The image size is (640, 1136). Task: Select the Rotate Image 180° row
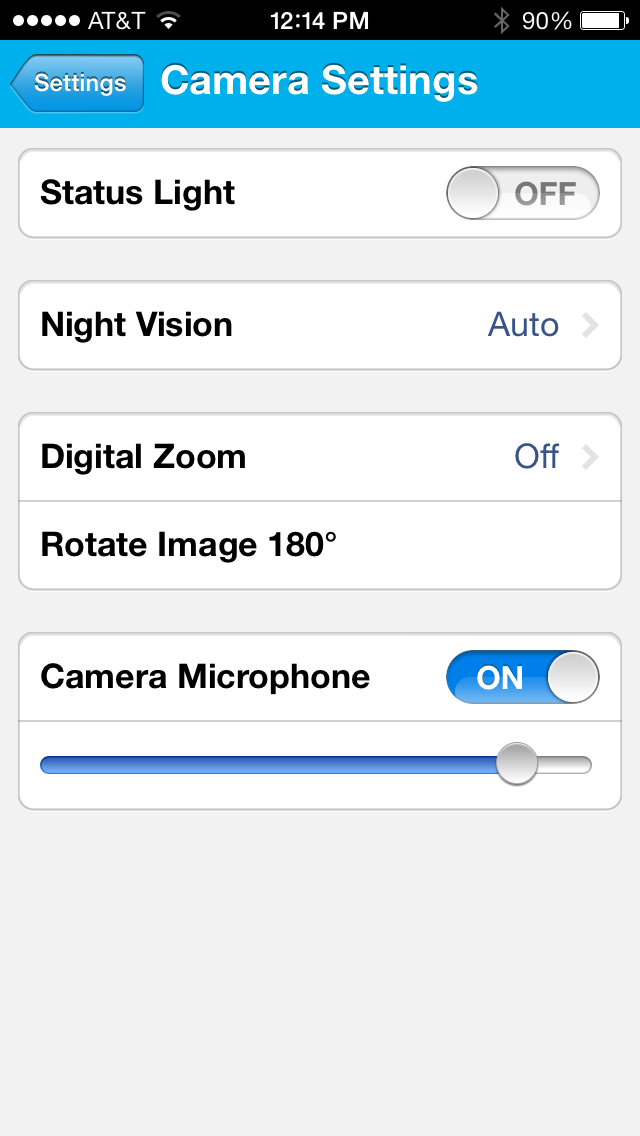(x=320, y=545)
